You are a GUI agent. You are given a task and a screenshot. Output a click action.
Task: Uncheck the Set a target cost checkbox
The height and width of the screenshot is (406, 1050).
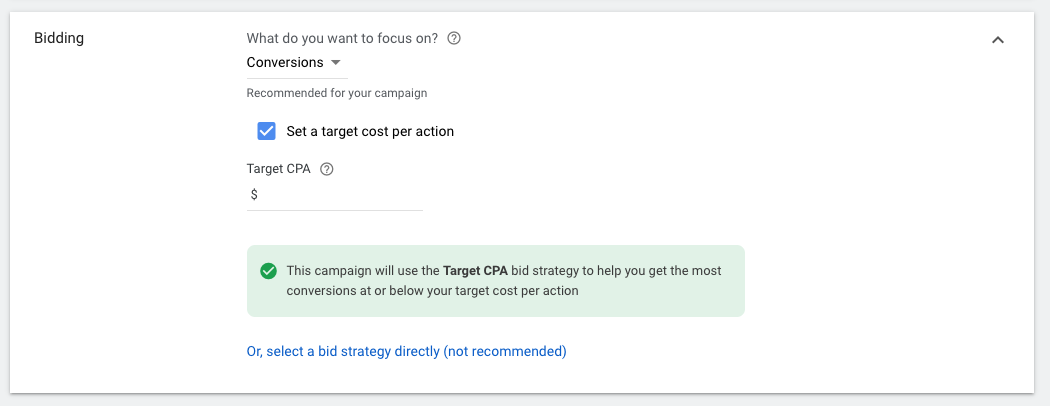(267, 131)
